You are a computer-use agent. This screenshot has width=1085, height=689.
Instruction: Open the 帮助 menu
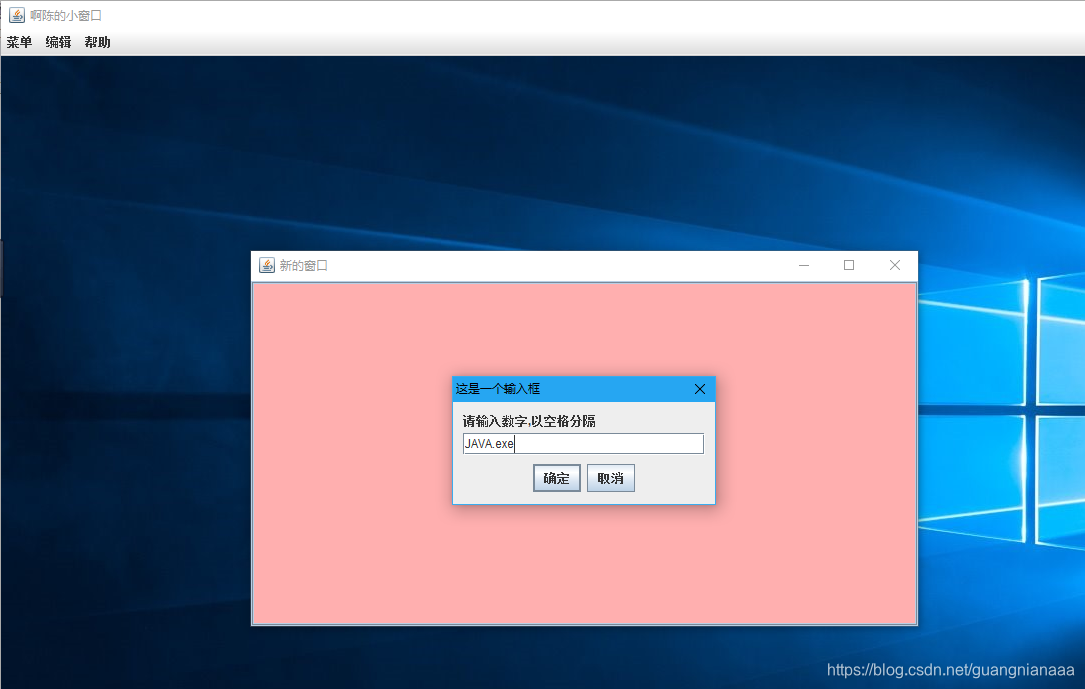point(98,42)
